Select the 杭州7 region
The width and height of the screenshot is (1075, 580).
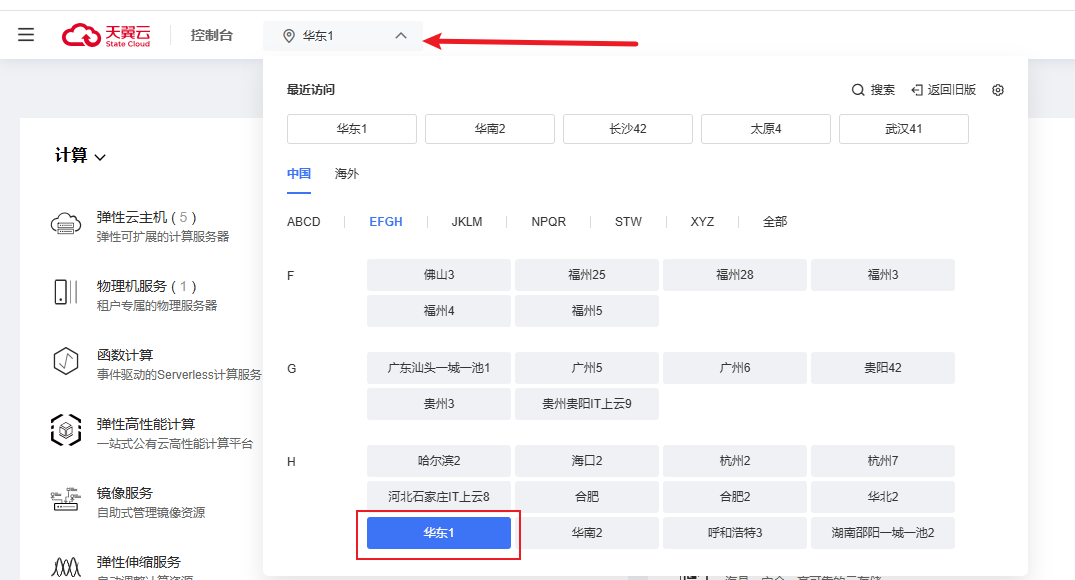882,461
